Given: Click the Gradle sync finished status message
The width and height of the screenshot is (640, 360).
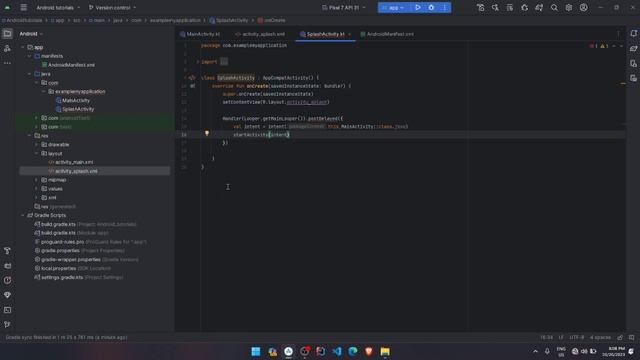Looking at the screenshot, I should 67,337.
